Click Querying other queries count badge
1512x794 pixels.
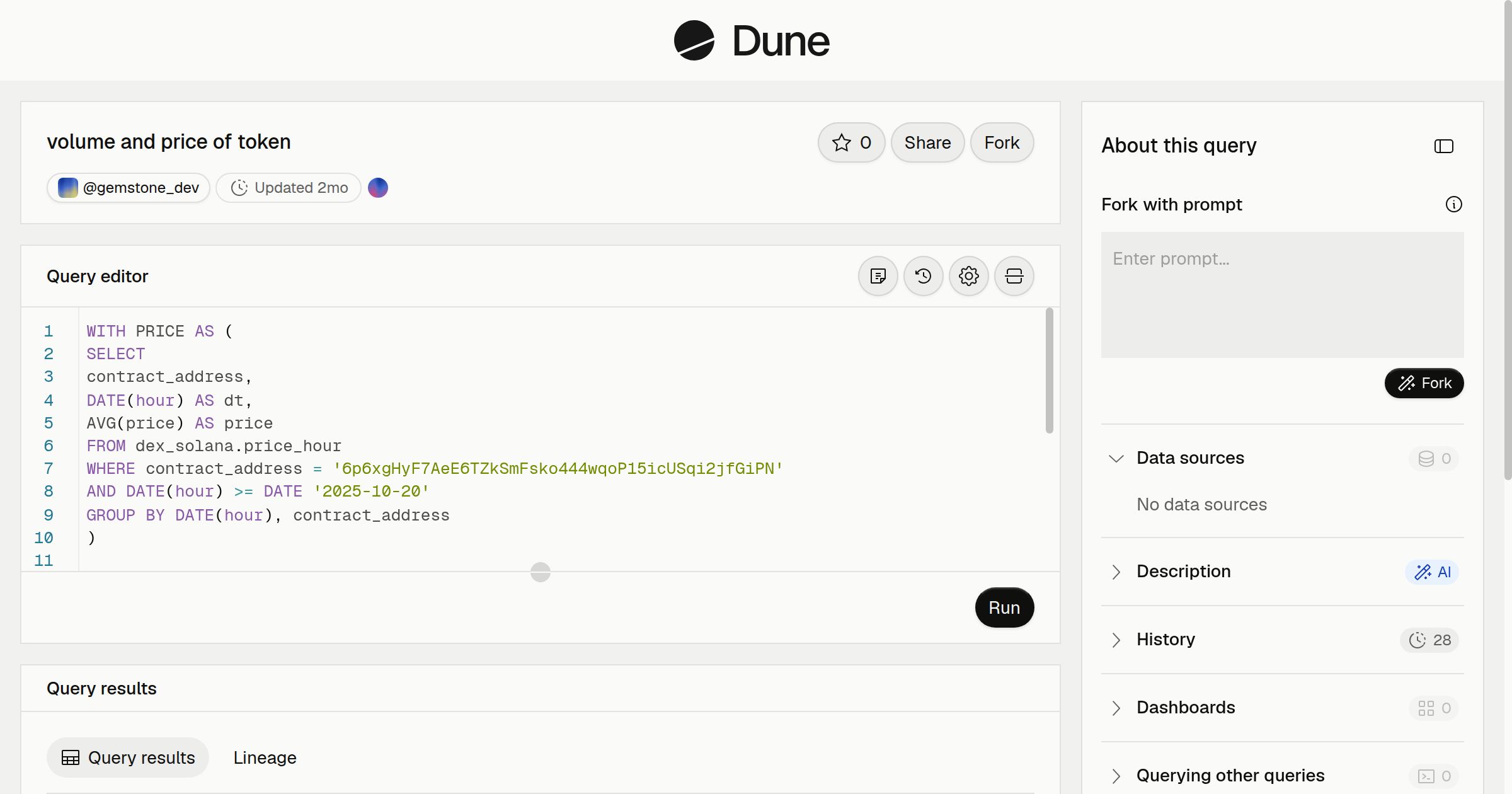pyautogui.click(x=1435, y=776)
